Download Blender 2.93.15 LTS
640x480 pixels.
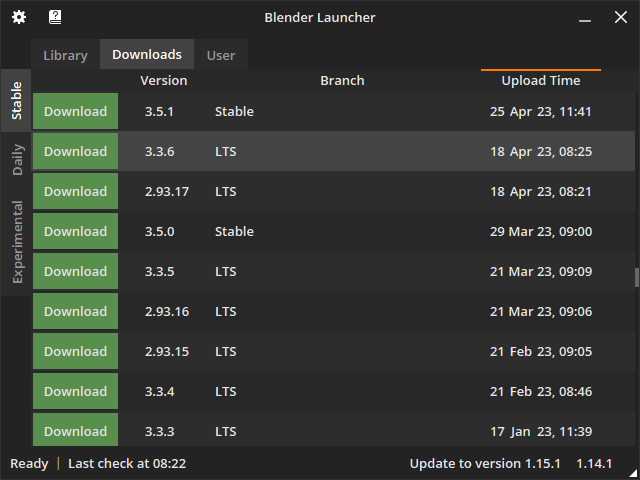75,351
